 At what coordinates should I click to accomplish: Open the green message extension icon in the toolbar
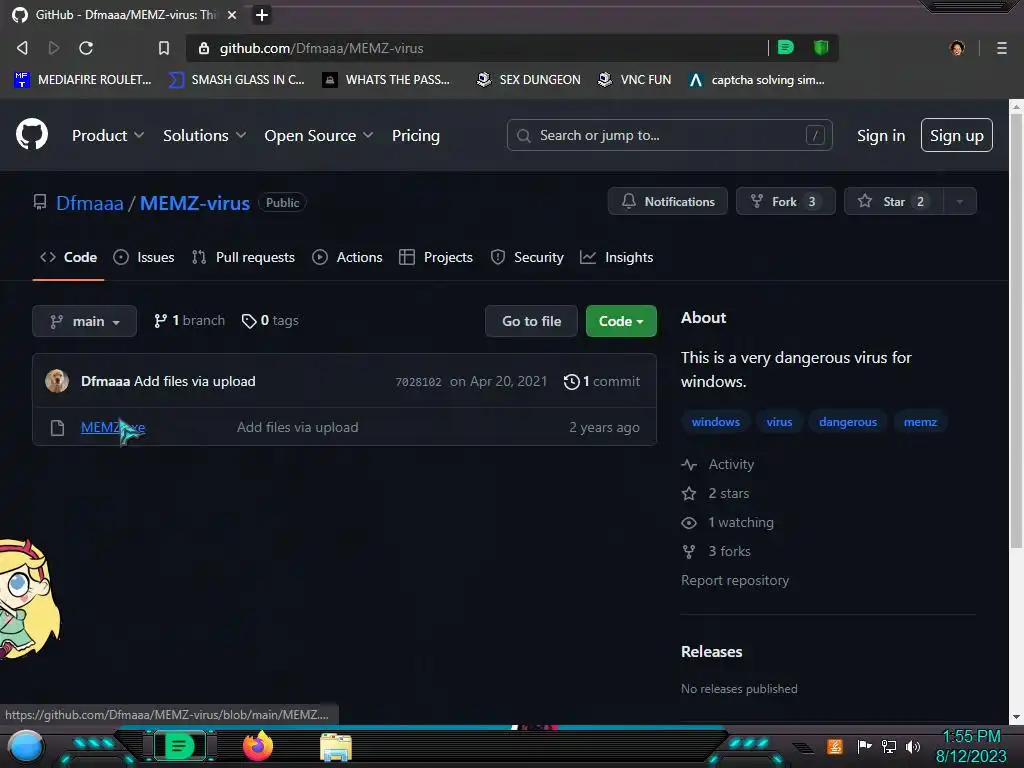[x=786, y=47]
